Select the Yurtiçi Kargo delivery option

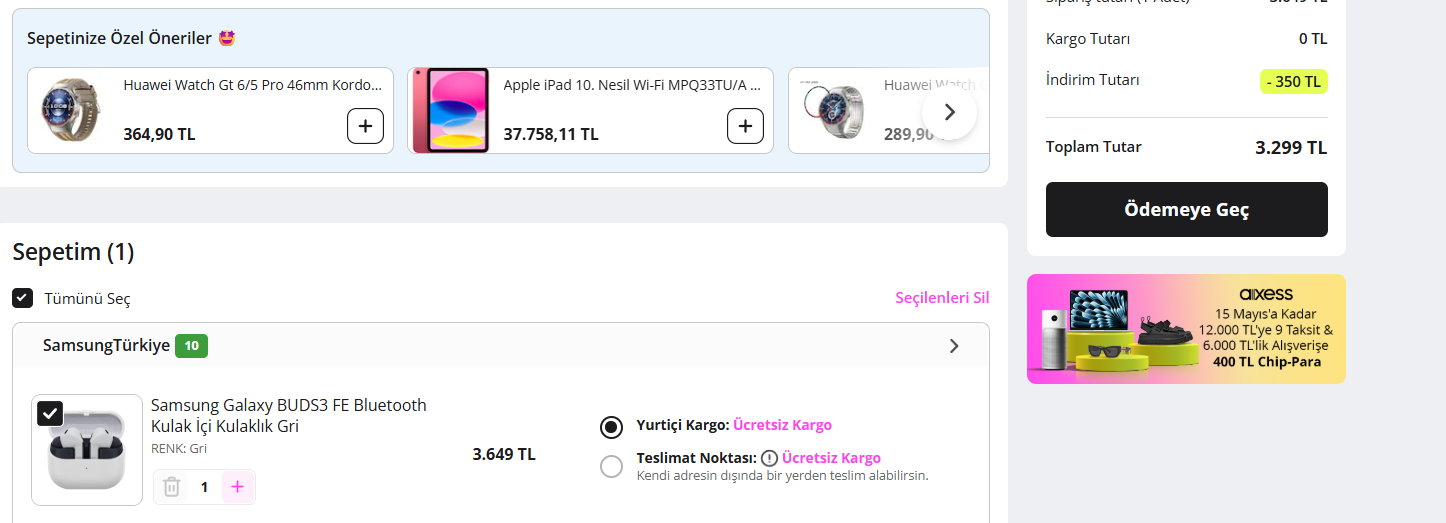(611, 427)
